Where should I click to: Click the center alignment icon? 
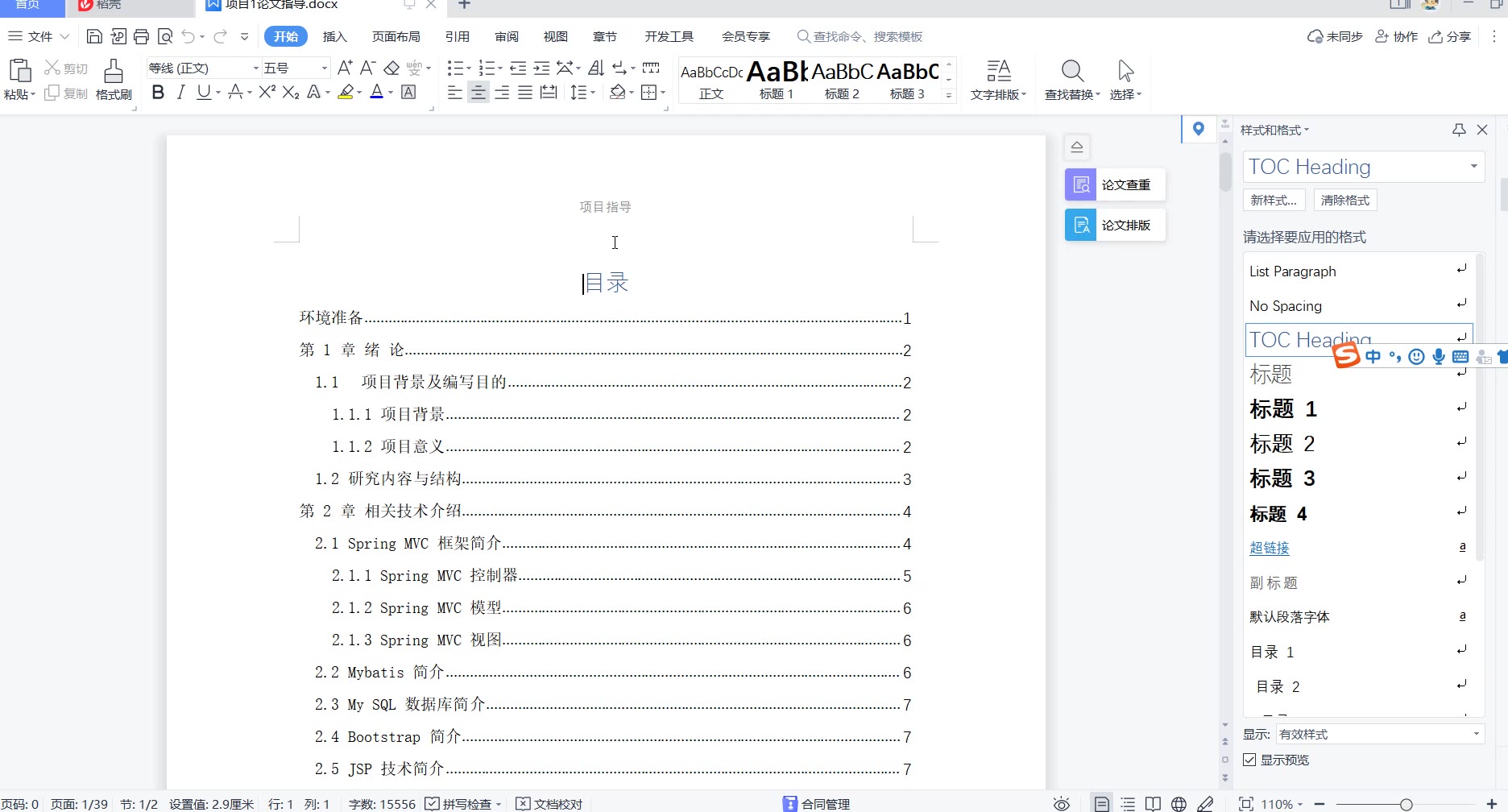(478, 93)
